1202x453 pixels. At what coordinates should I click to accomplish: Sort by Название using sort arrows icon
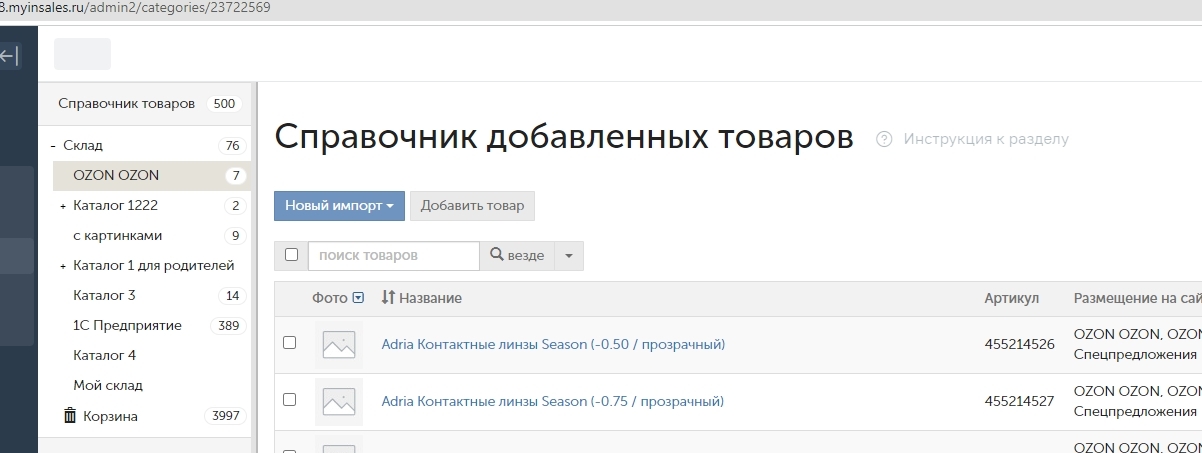[x=389, y=298]
